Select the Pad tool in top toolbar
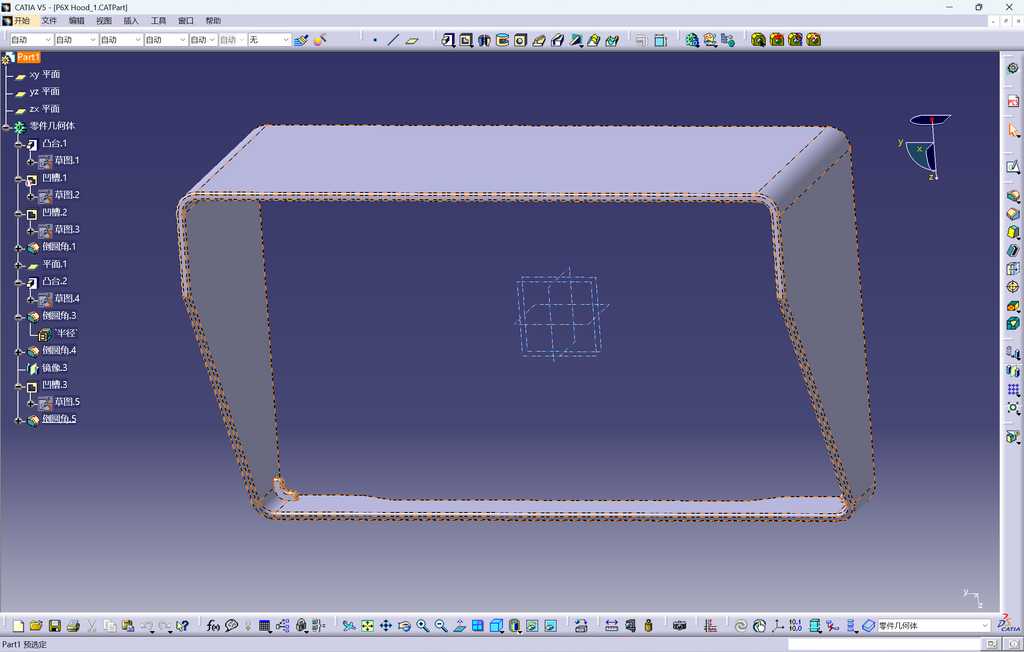1024x652 pixels. pyautogui.click(x=448, y=40)
